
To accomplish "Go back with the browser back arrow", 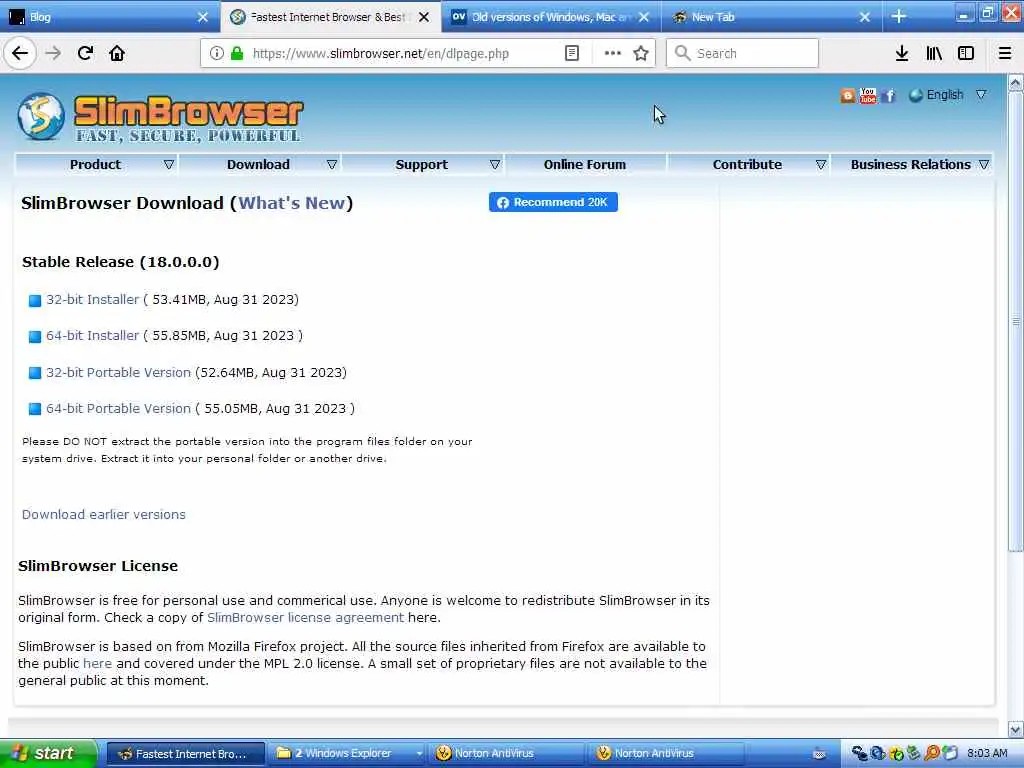I will 20,53.
